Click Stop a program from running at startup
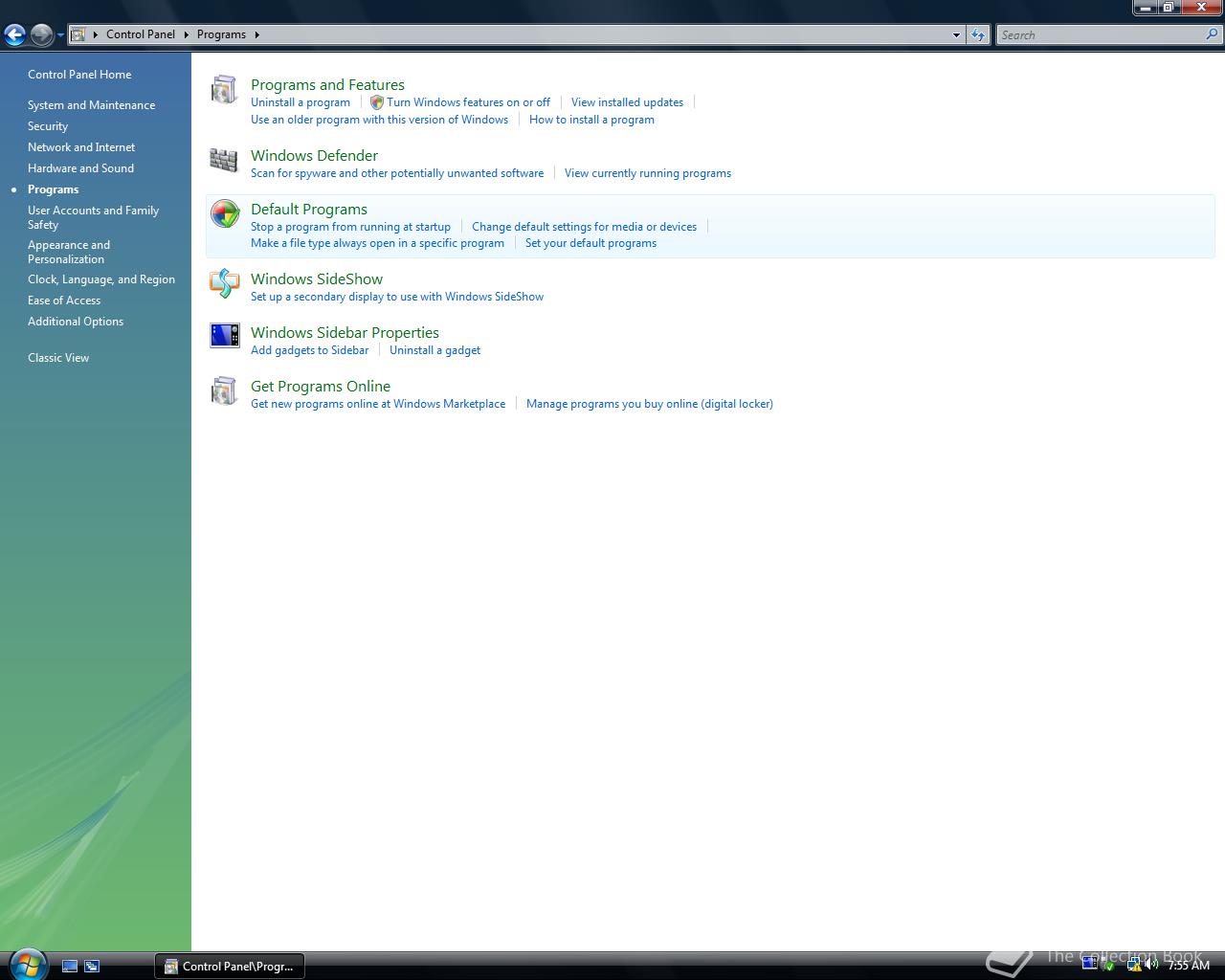 [x=350, y=227]
